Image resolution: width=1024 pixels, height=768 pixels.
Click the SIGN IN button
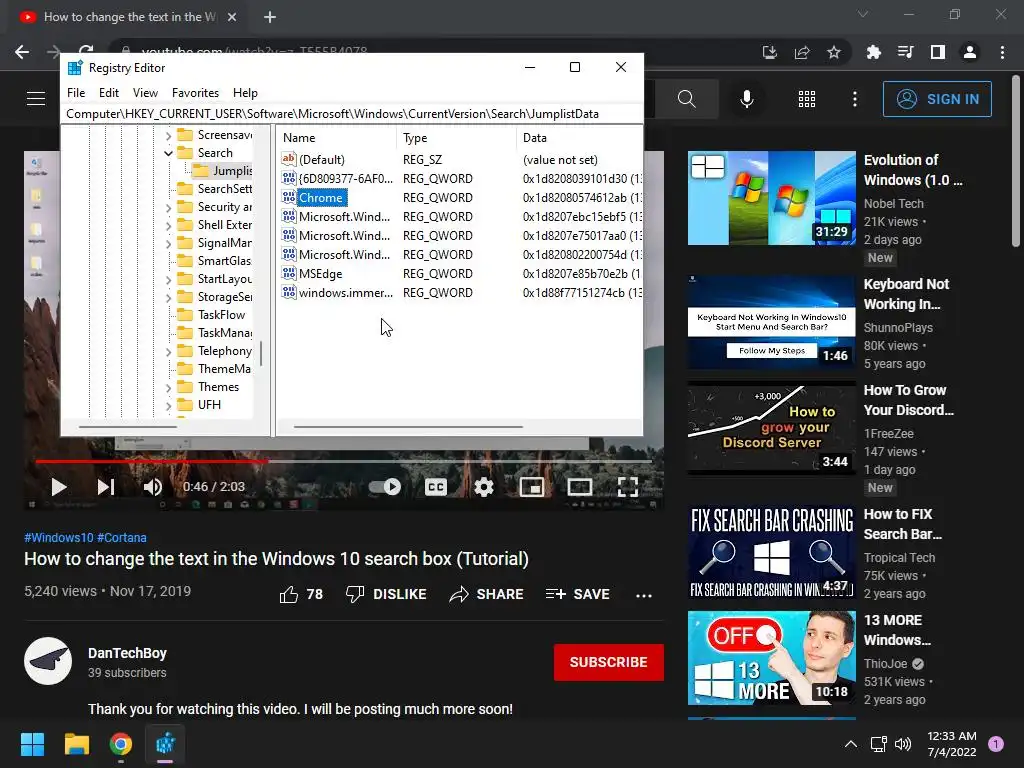(937, 99)
